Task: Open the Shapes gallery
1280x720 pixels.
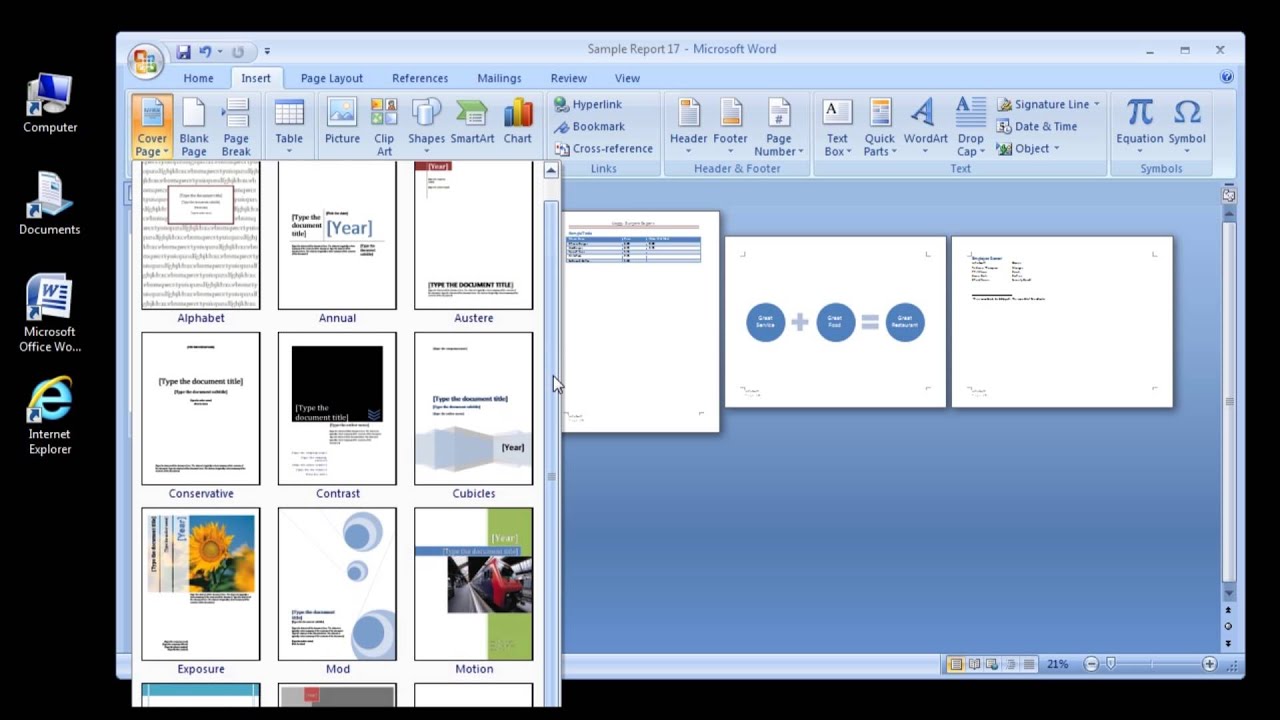Action: click(x=426, y=127)
